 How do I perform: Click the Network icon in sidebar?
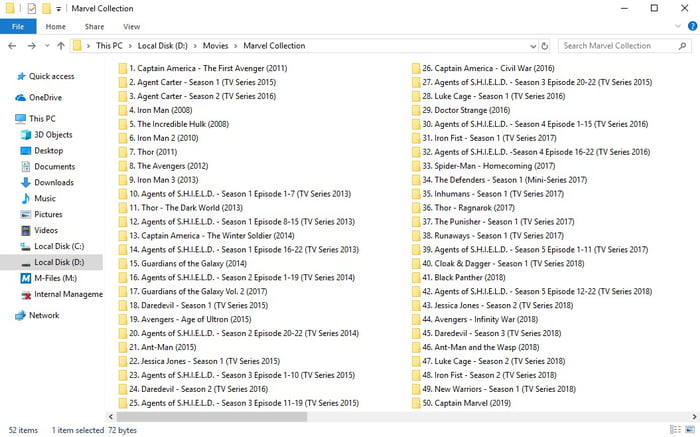(21, 316)
